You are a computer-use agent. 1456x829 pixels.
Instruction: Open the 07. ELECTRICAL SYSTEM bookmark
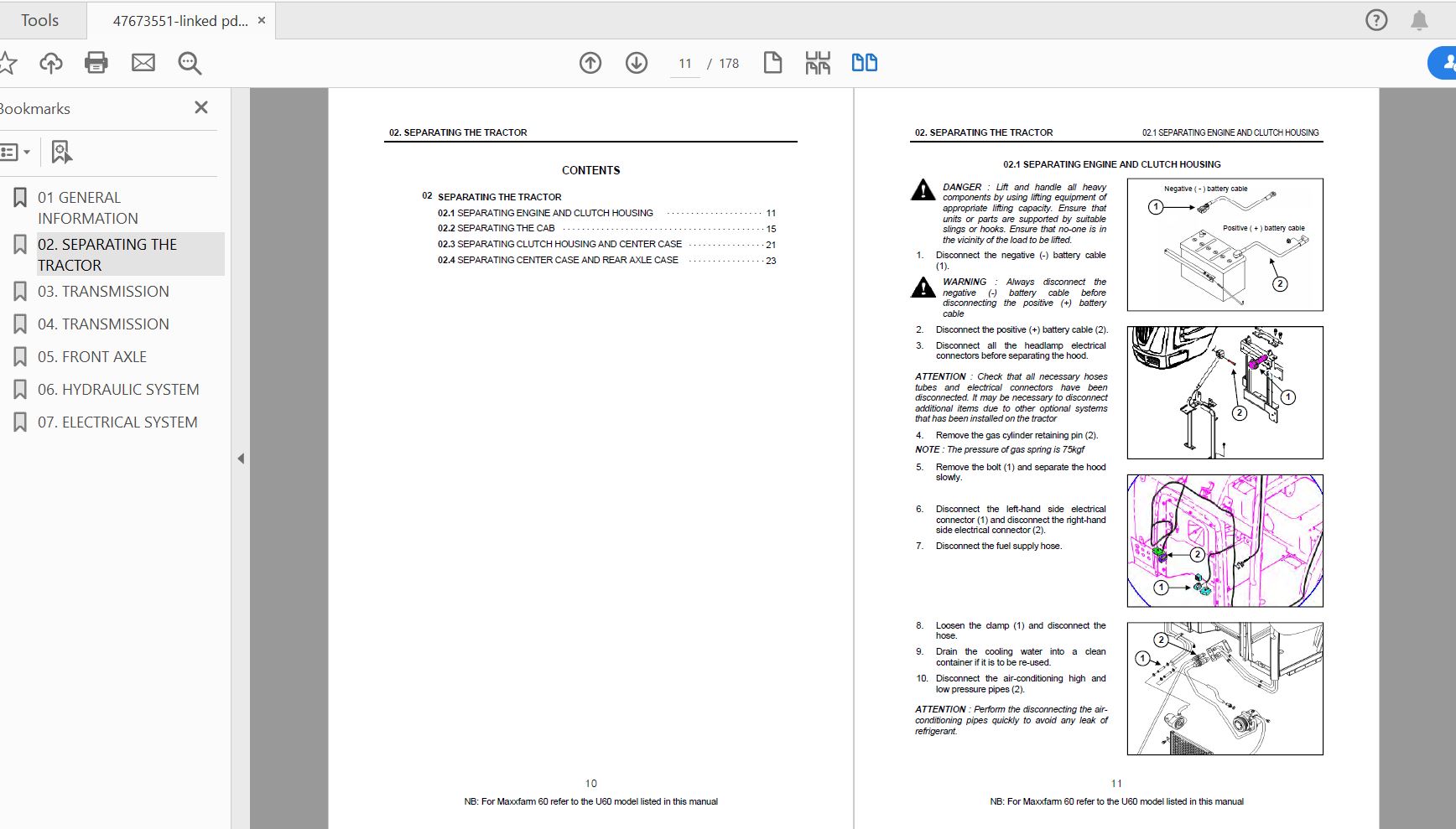(117, 422)
